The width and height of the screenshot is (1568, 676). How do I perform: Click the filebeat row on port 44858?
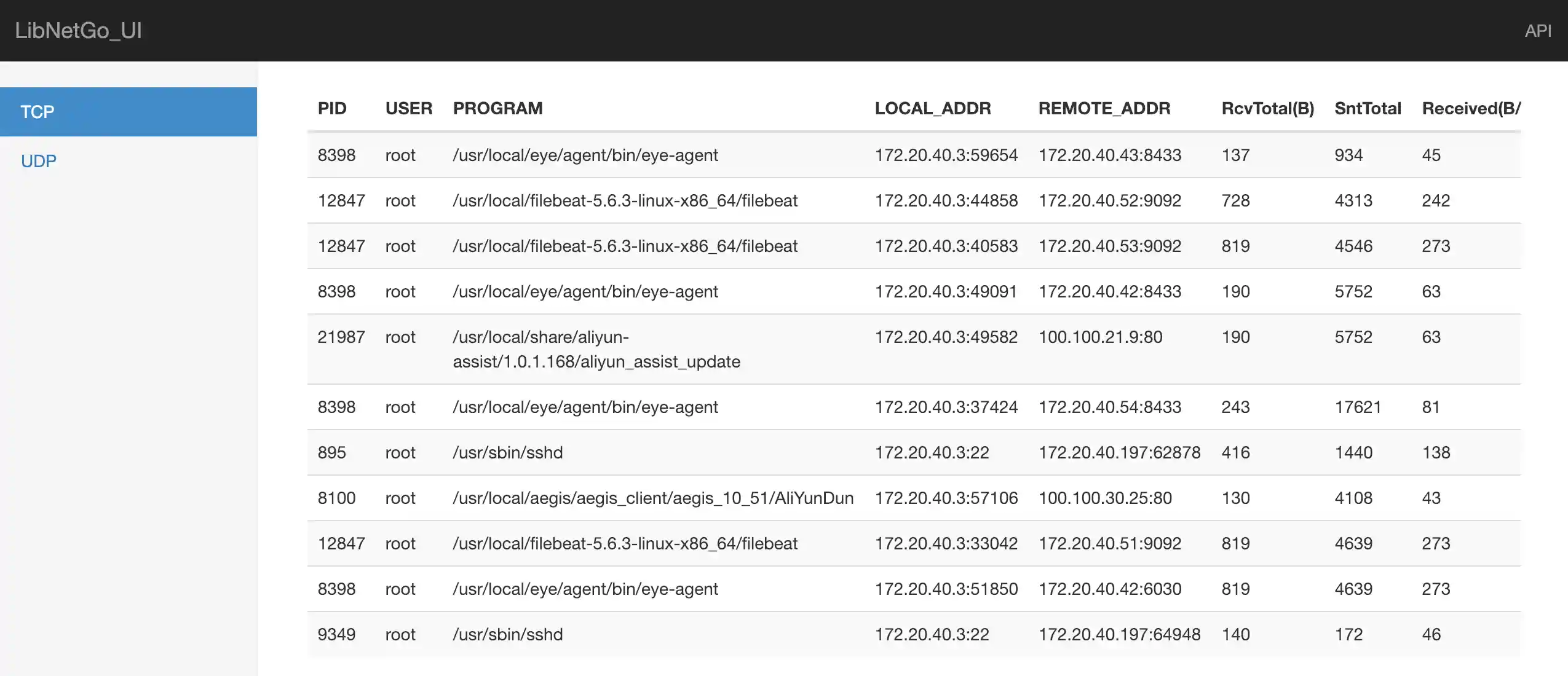738,200
